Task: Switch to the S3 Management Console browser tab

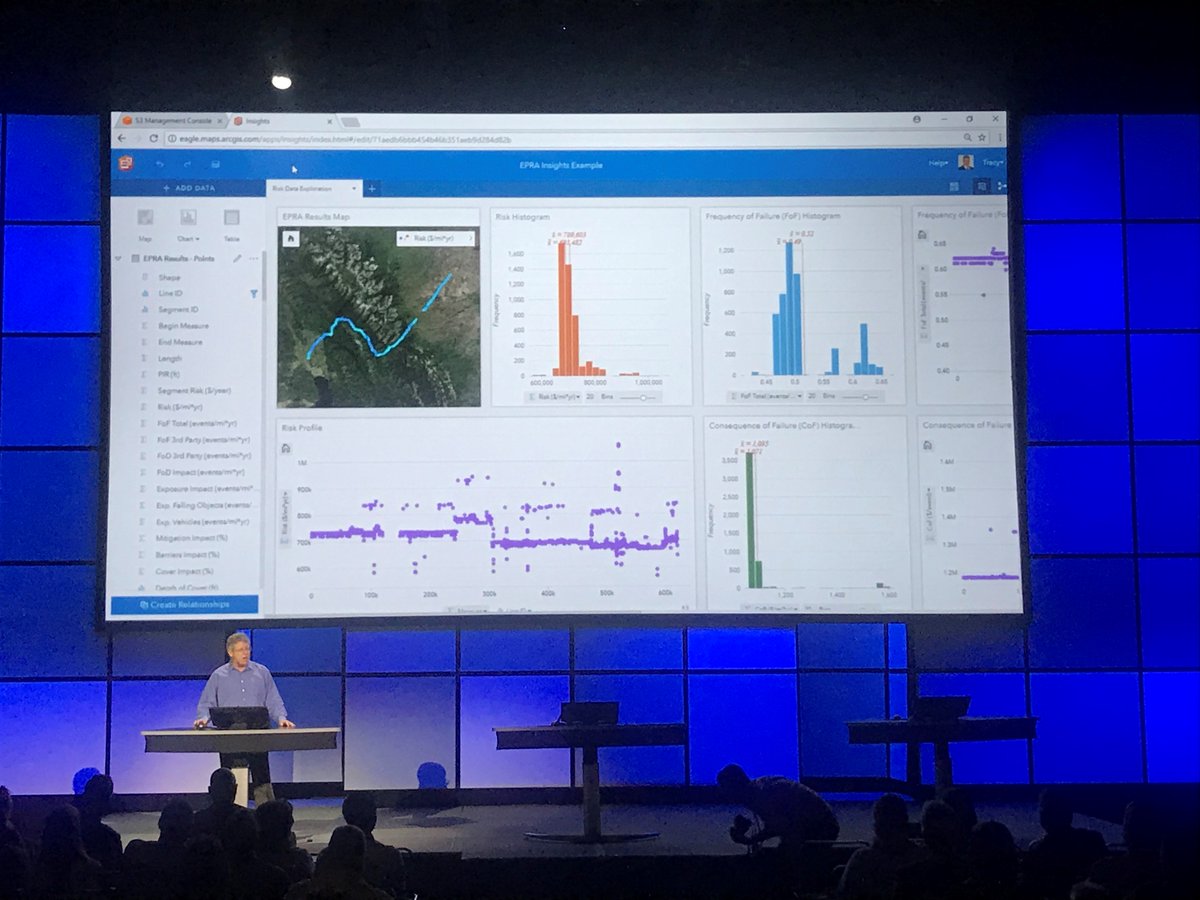Action: click(171, 120)
